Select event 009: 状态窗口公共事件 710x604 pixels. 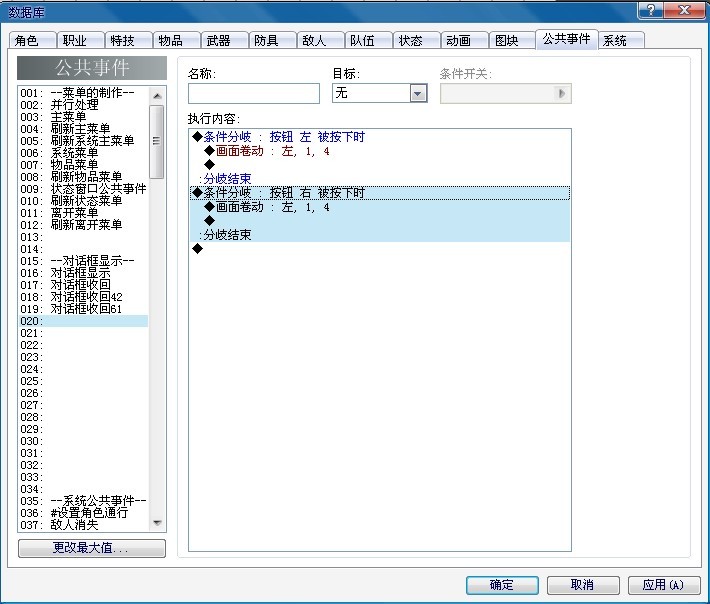[x=83, y=189]
